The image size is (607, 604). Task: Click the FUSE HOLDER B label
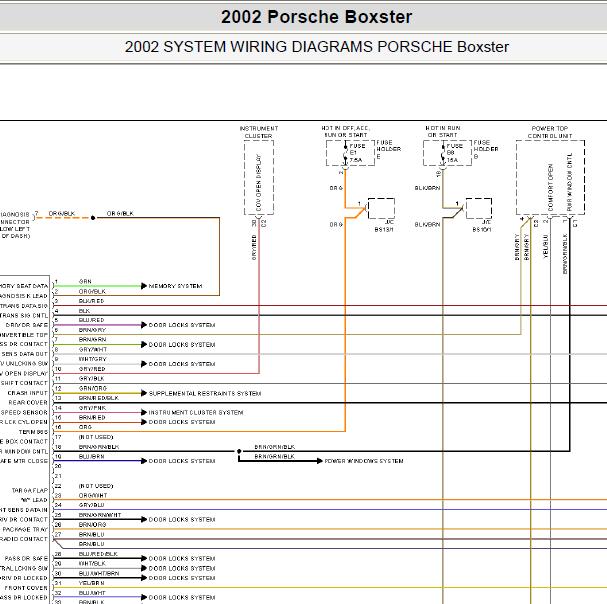[486, 149]
